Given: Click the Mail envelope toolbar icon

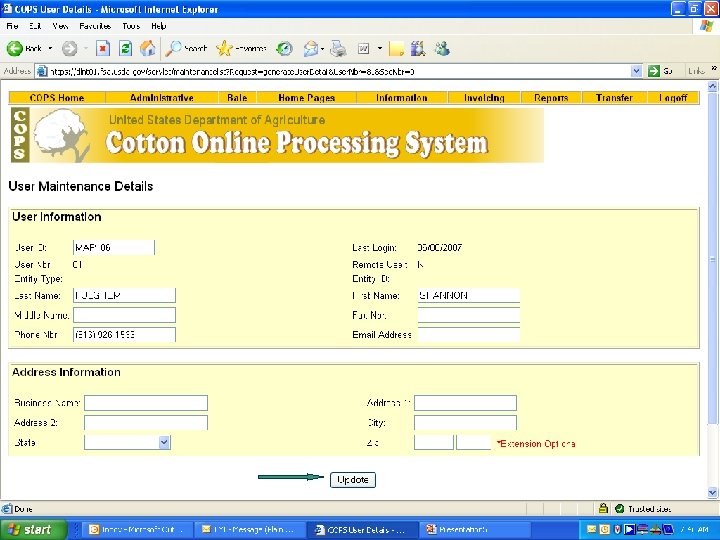Looking at the screenshot, I should tap(311, 48).
